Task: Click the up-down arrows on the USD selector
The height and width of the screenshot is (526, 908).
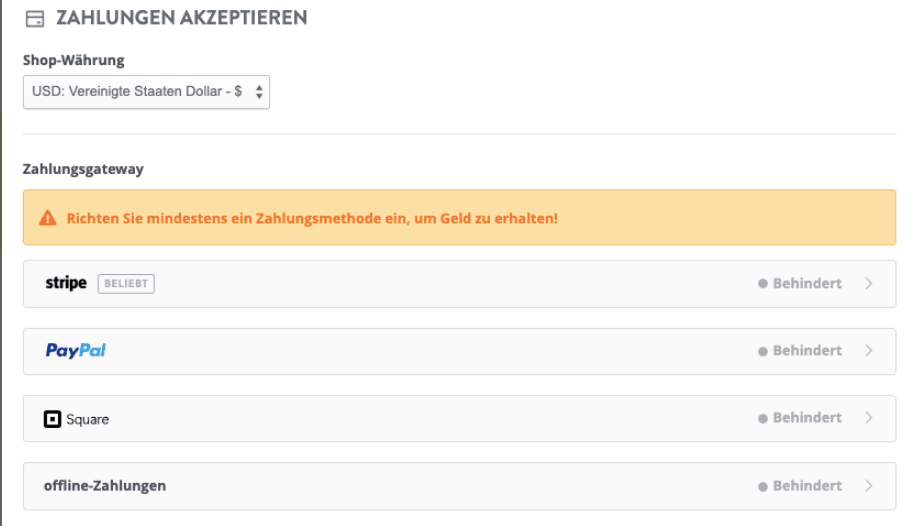Action: coord(259,92)
